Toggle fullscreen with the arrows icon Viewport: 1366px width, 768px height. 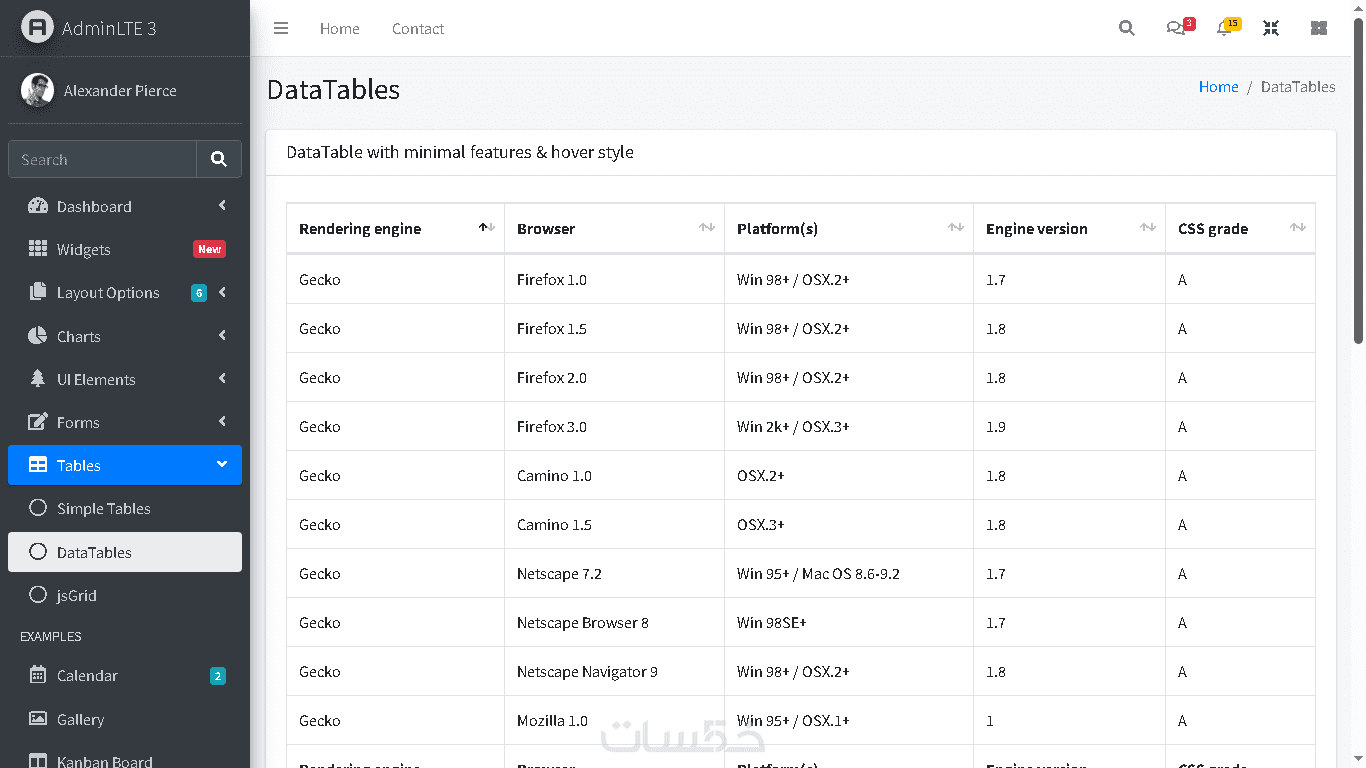tap(1271, 29)
